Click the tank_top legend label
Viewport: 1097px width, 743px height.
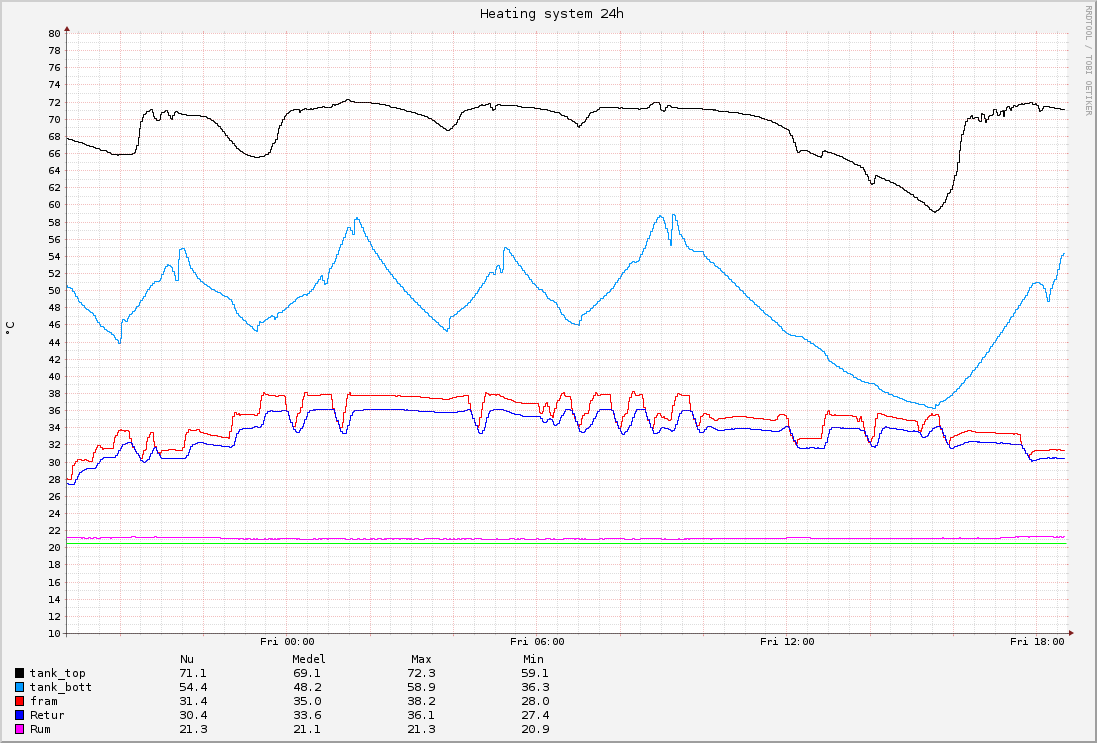tap(57, 673)
